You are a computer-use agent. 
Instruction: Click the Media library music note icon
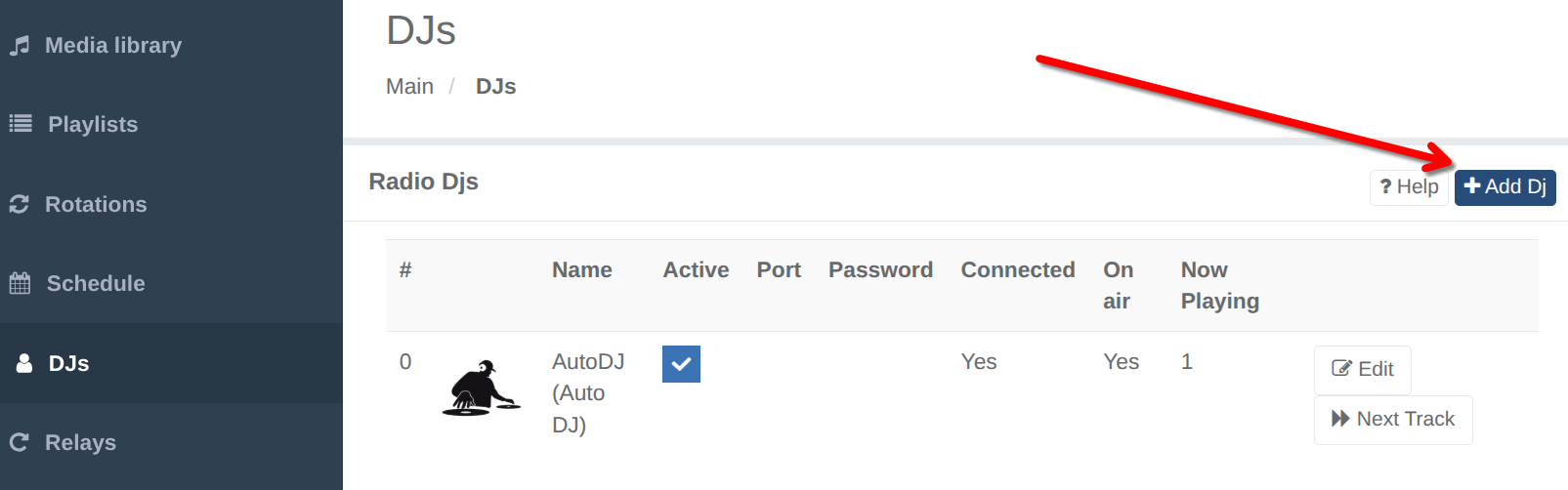click(x=20, y=46)
